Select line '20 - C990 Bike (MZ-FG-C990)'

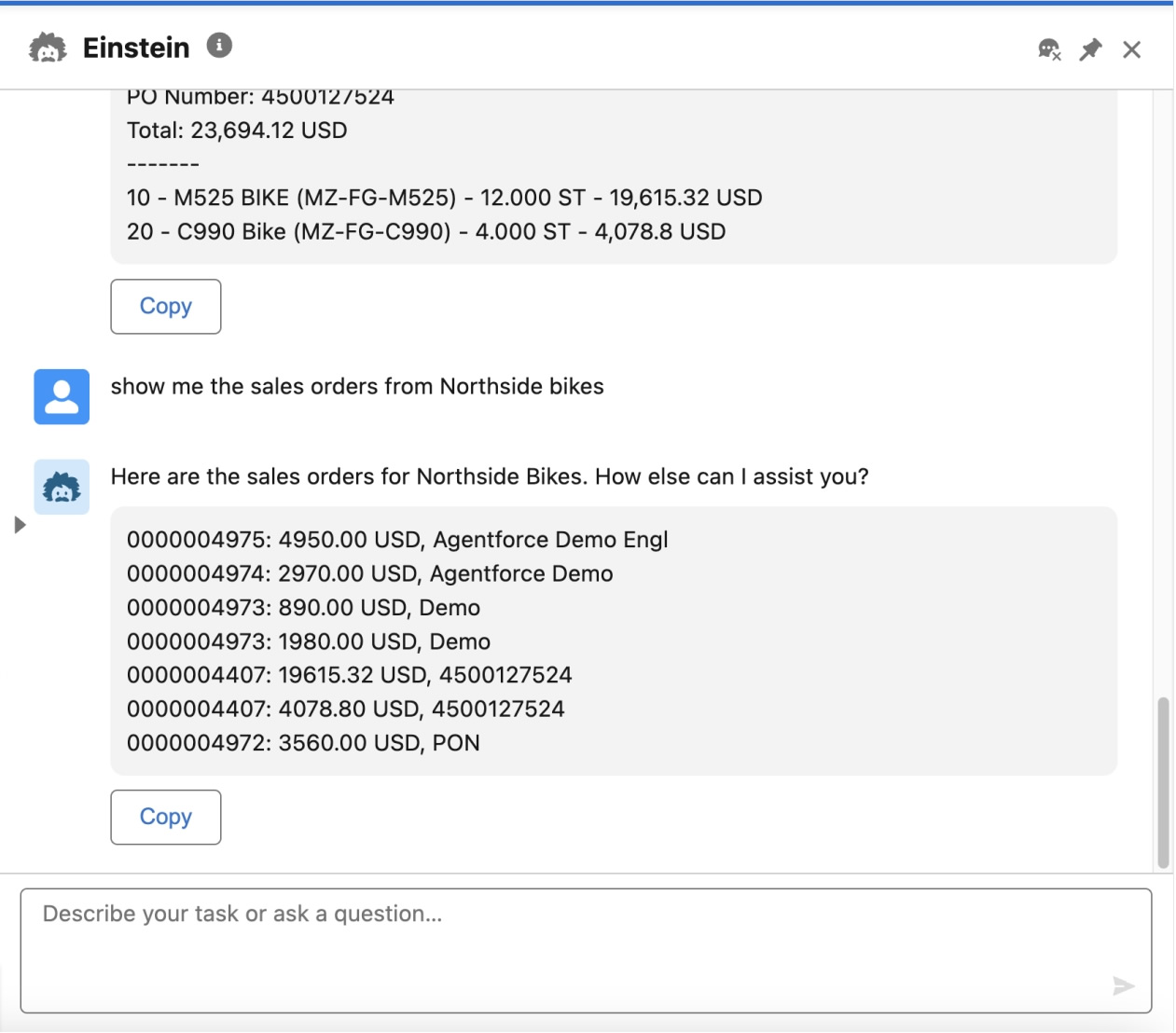click(x=426, y=231)
